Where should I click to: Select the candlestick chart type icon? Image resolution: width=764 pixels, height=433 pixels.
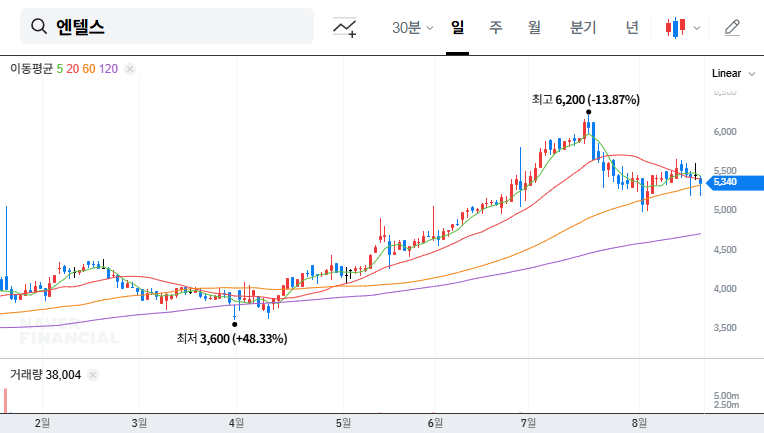click(676, 28)
